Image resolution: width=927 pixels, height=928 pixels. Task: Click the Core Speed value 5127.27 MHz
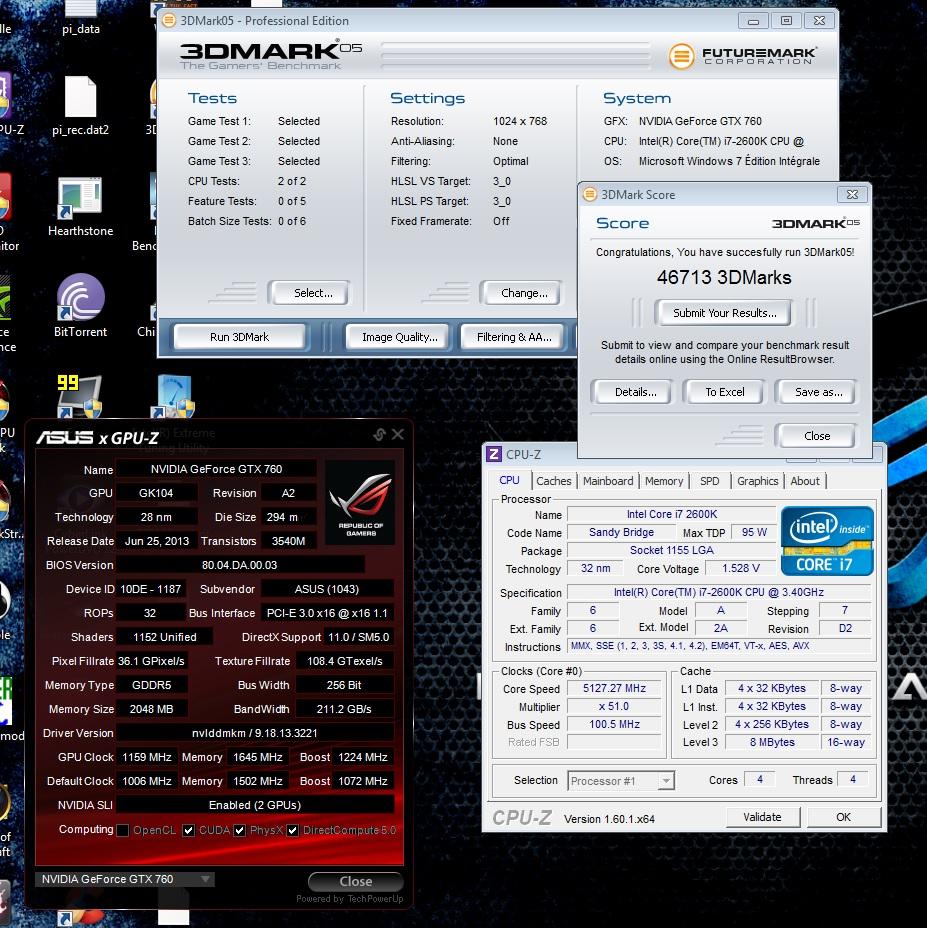(x=614, y=688)
